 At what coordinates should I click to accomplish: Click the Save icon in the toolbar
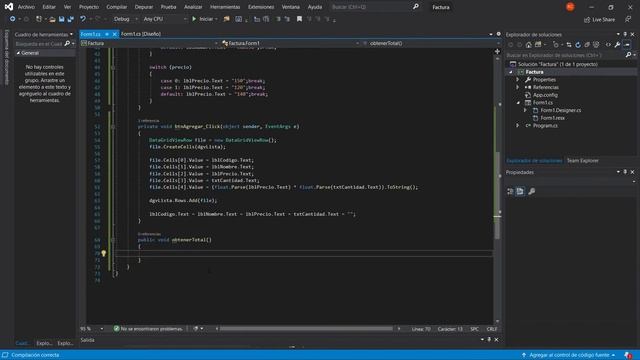61,19
